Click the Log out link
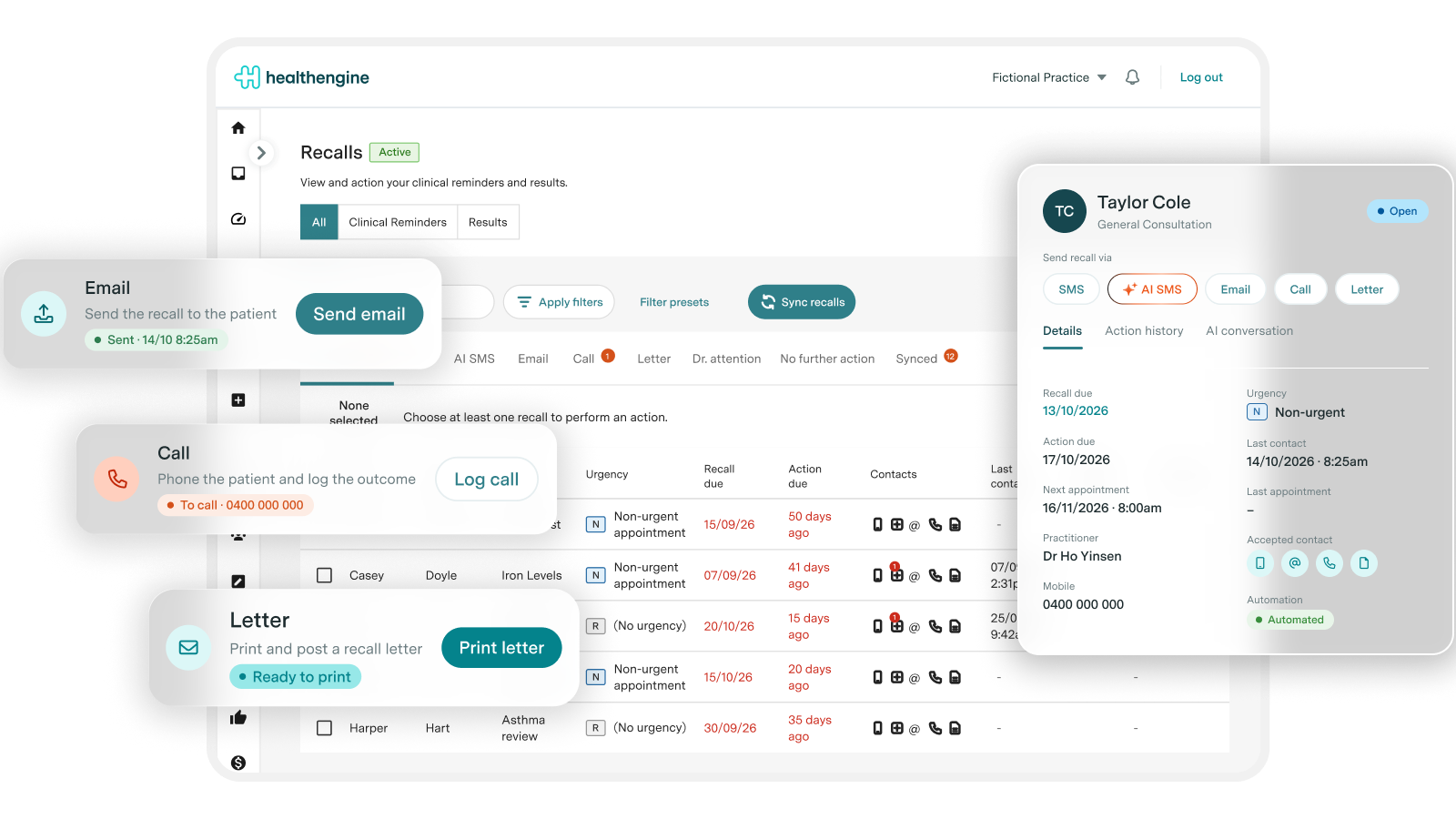Viewport: 1456px width, 819px height. pyautogui.click(x=1201, y=77)
